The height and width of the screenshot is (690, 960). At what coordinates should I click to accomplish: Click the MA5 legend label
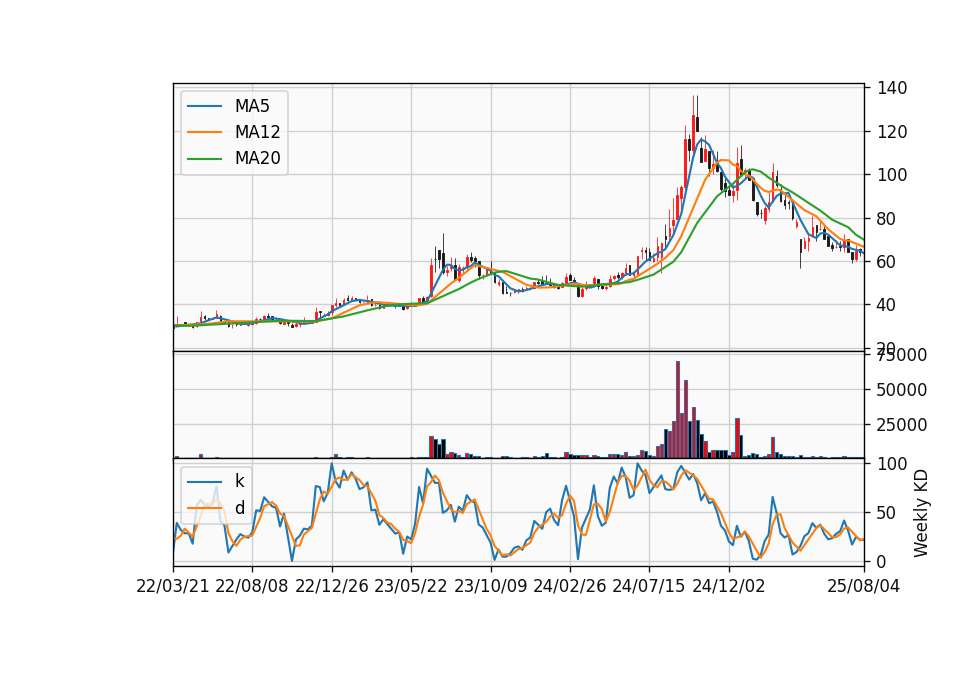pos(252,106)
